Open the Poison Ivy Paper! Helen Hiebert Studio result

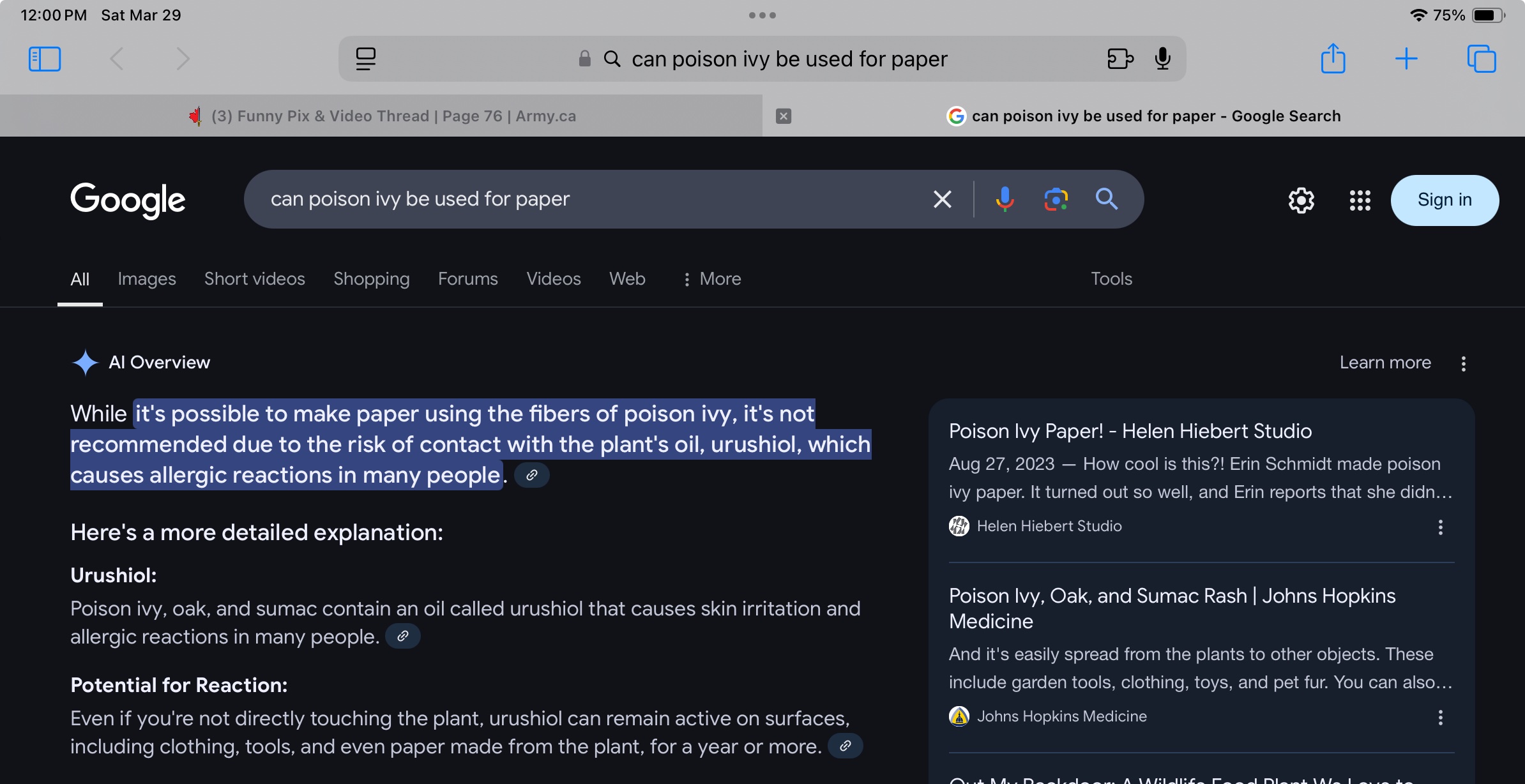pos(1130,431)
